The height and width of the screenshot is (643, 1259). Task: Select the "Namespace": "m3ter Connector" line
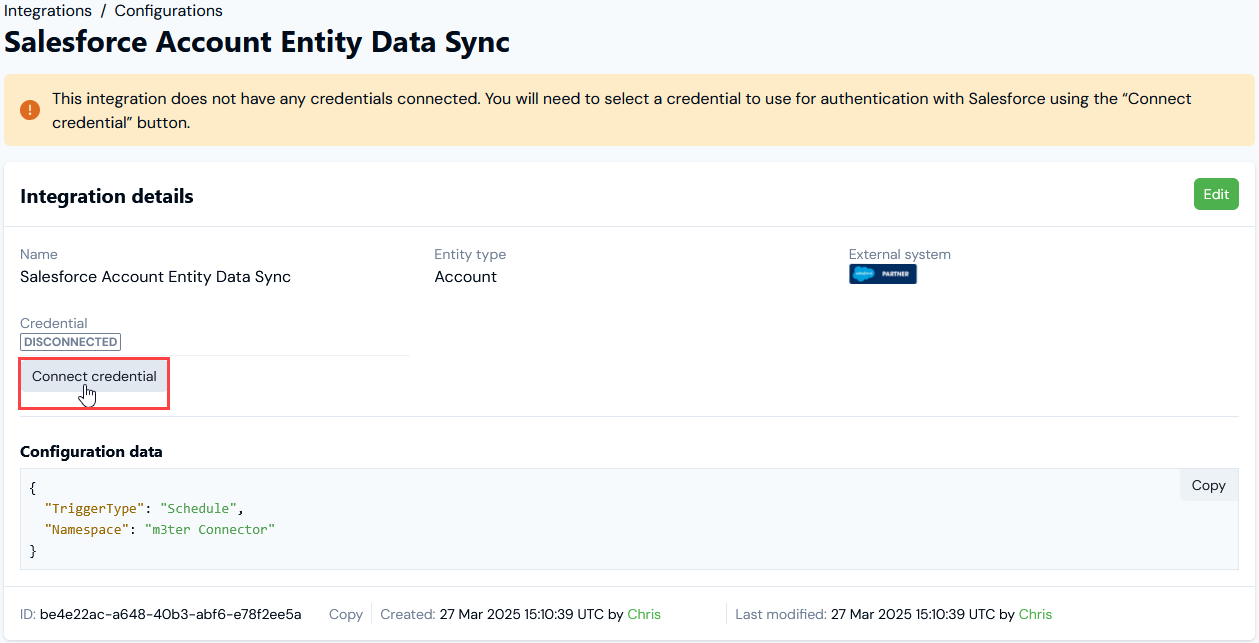(159, 529)
